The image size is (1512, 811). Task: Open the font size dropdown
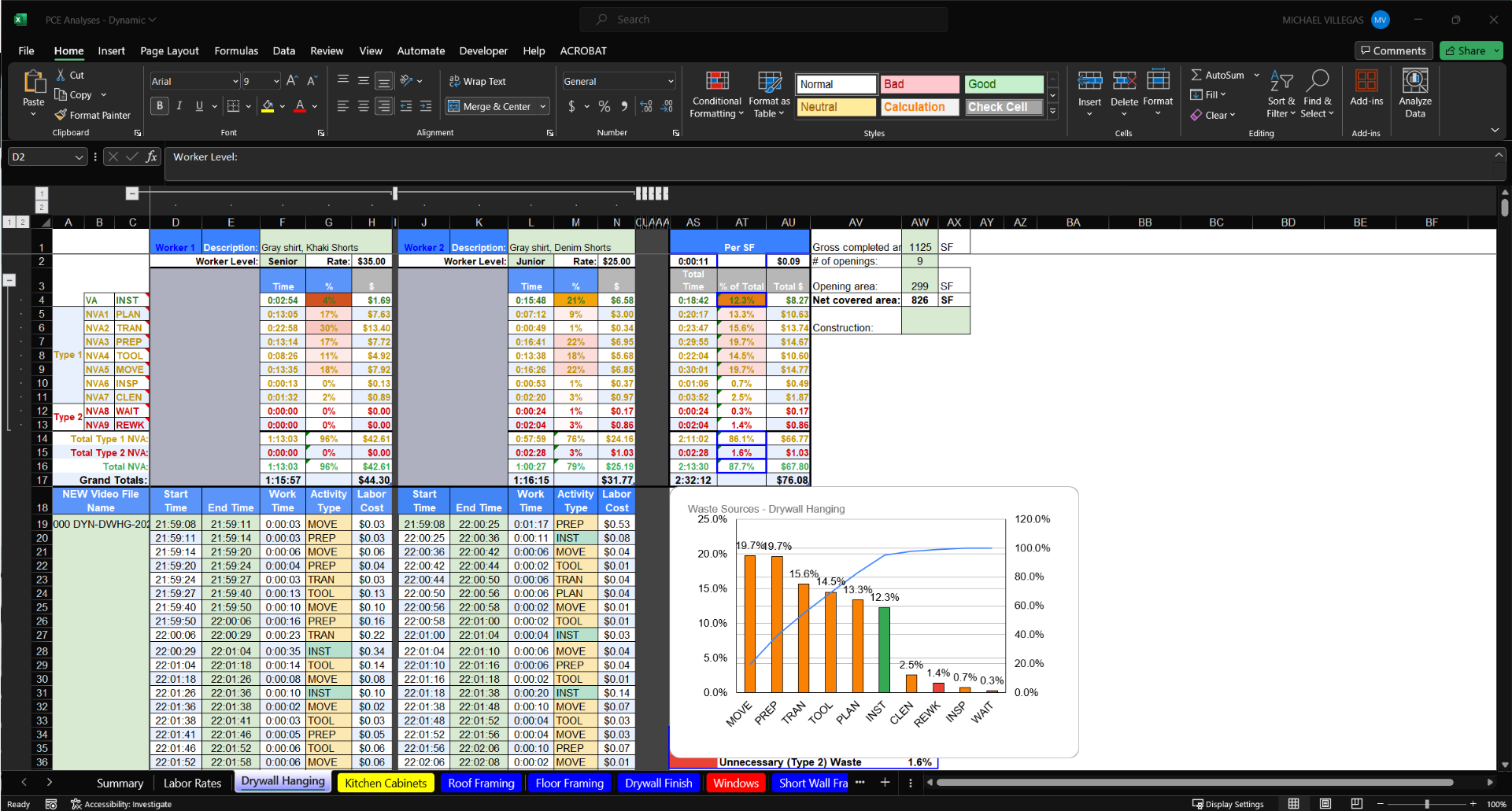(x=276, y=81)
